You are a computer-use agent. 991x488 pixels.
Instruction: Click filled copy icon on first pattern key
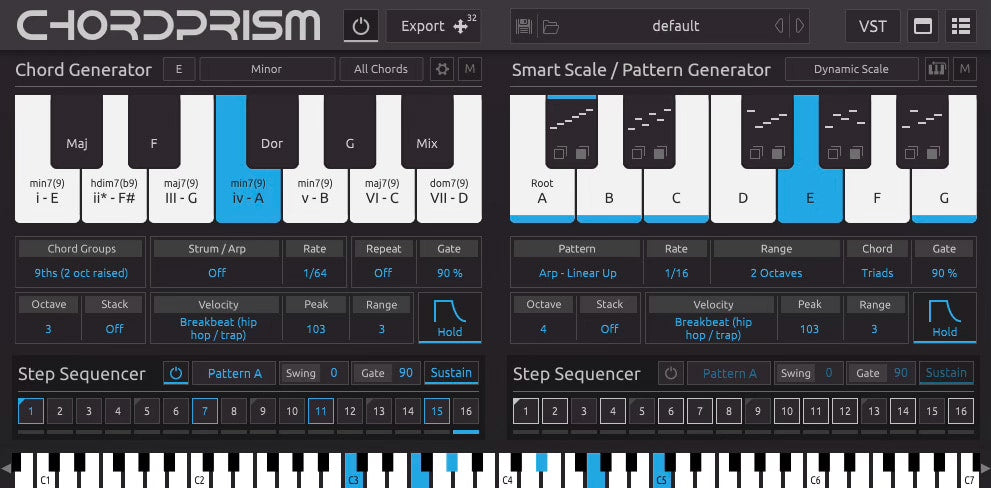click(x=583, y=153)
